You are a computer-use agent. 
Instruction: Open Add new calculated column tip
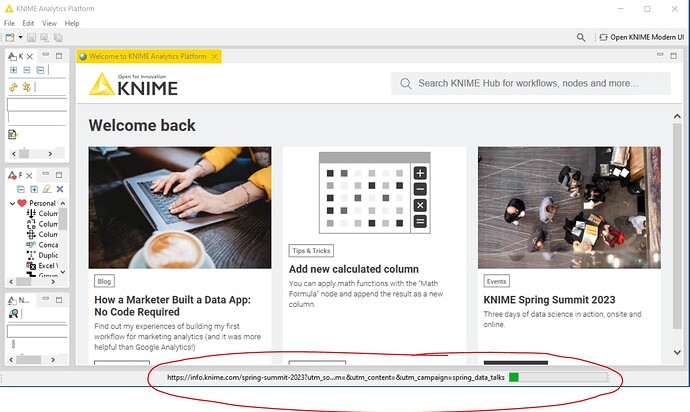(x=354, y=269)
